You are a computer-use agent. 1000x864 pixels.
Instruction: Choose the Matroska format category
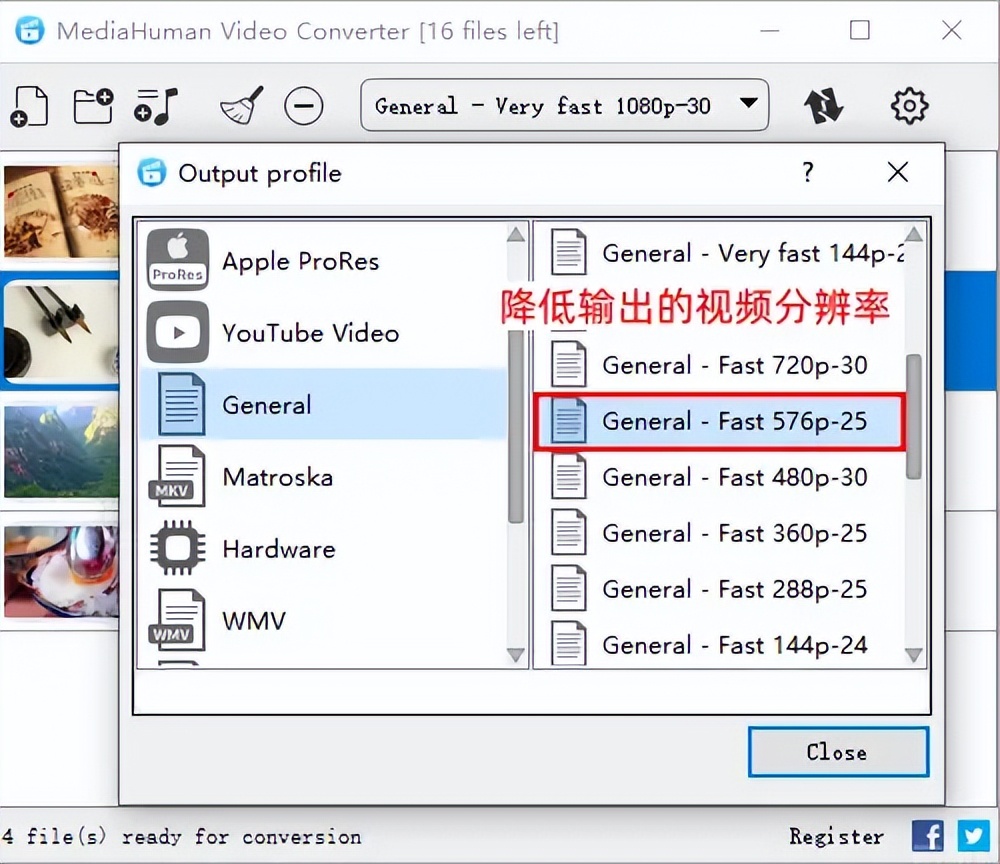click(x=277, y=477)
